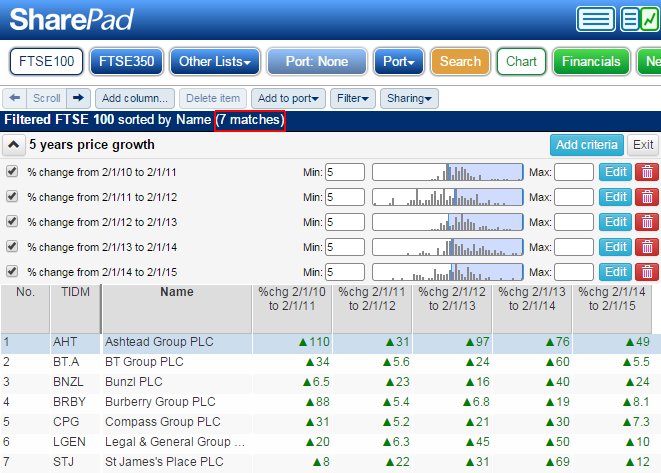Select the FTSE100 list
The image size is (661, 473).
[x=46, y=62]
